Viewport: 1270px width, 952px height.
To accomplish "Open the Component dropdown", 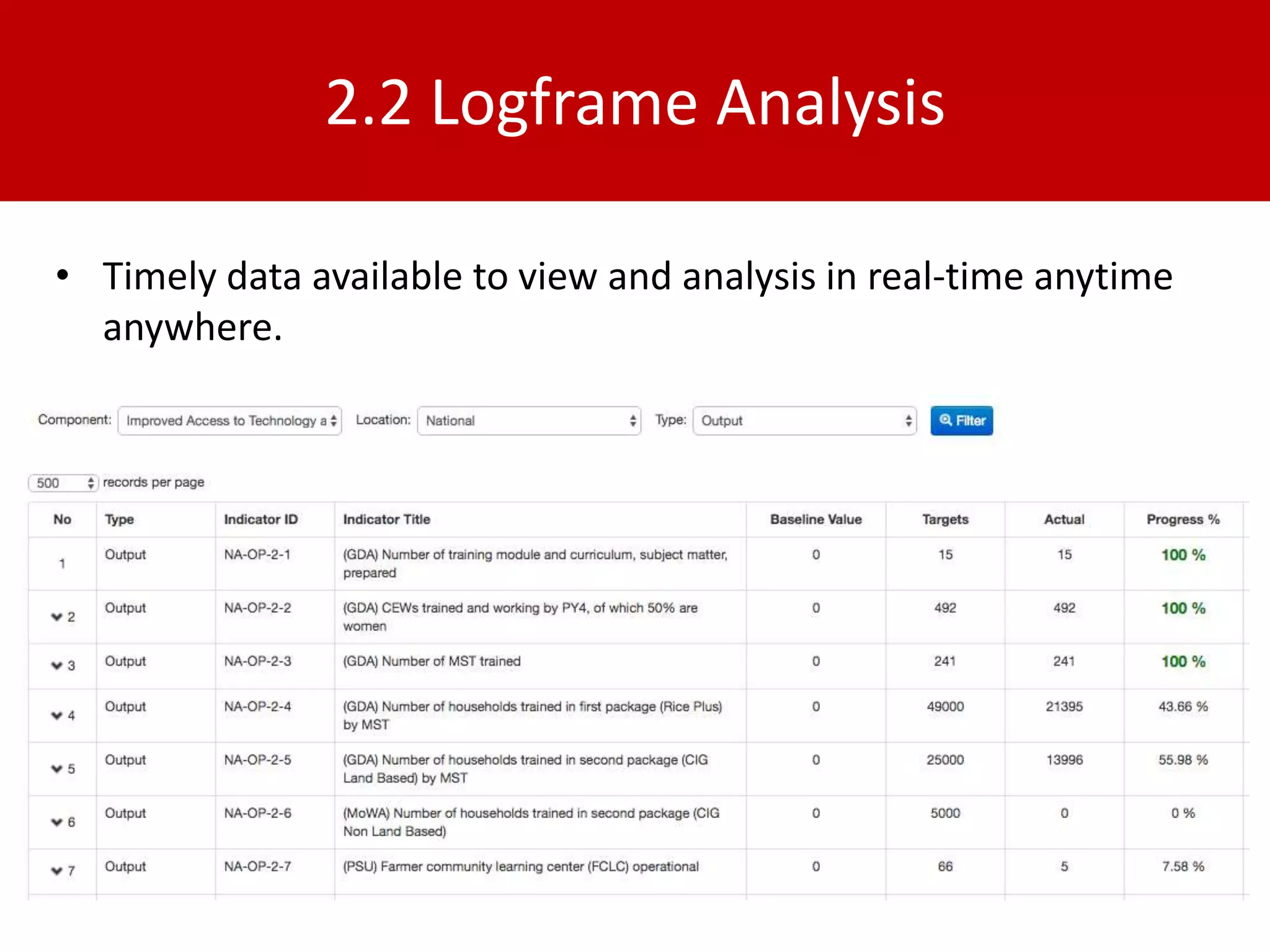I will tap(229, 421).
